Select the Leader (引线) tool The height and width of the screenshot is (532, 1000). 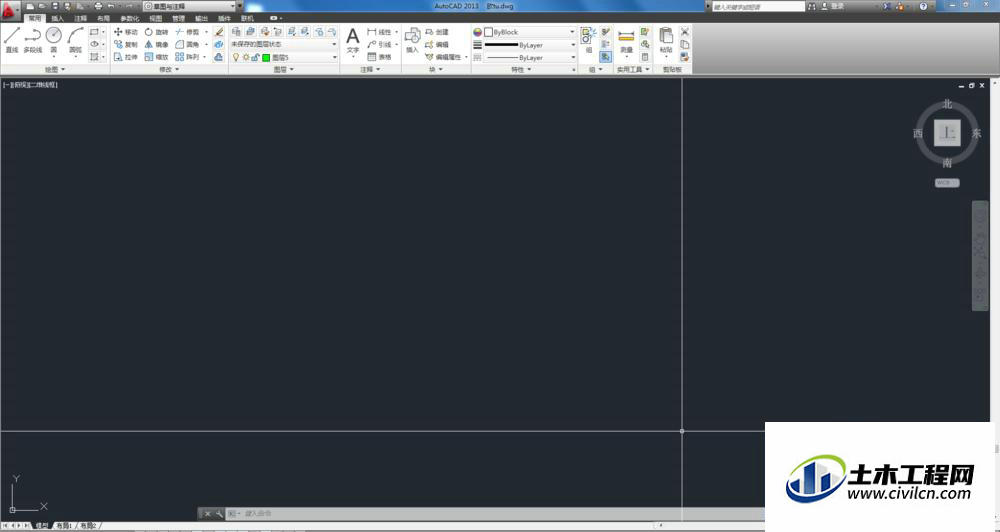[379, 44]
